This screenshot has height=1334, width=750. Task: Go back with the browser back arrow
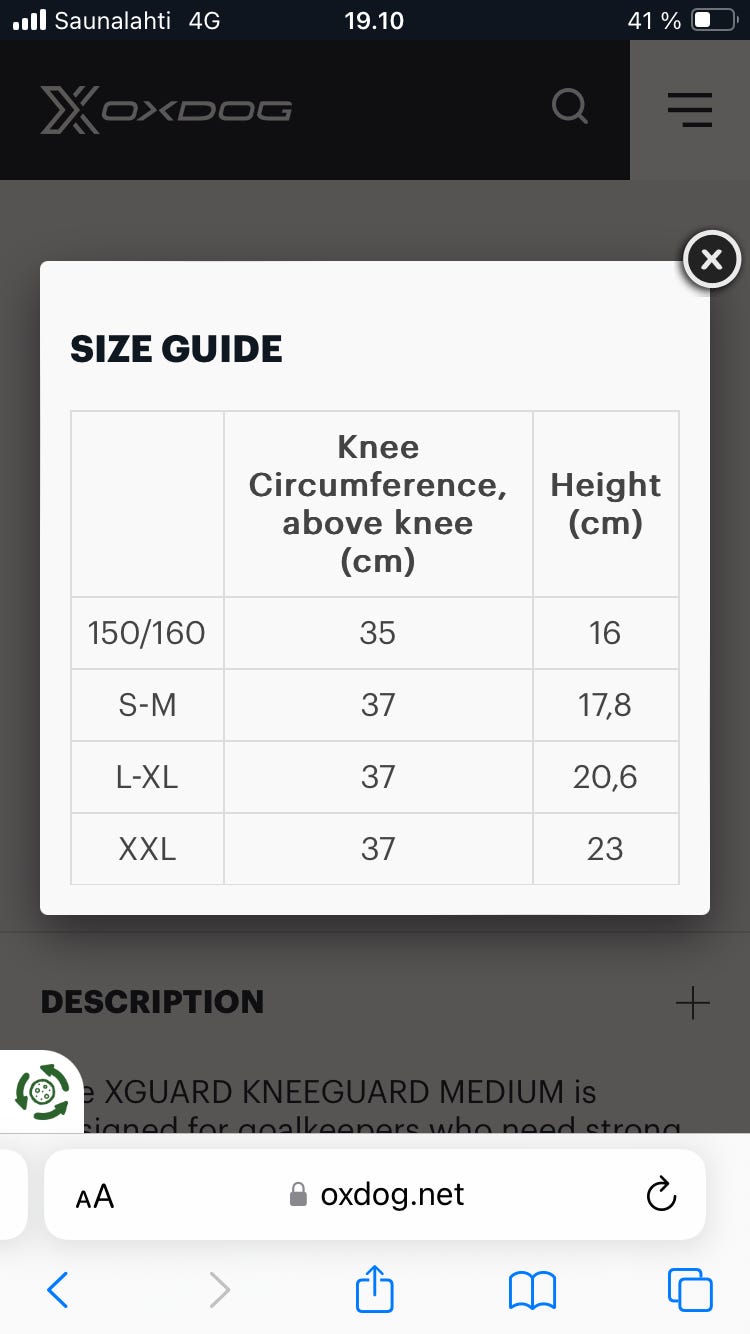58,1290
